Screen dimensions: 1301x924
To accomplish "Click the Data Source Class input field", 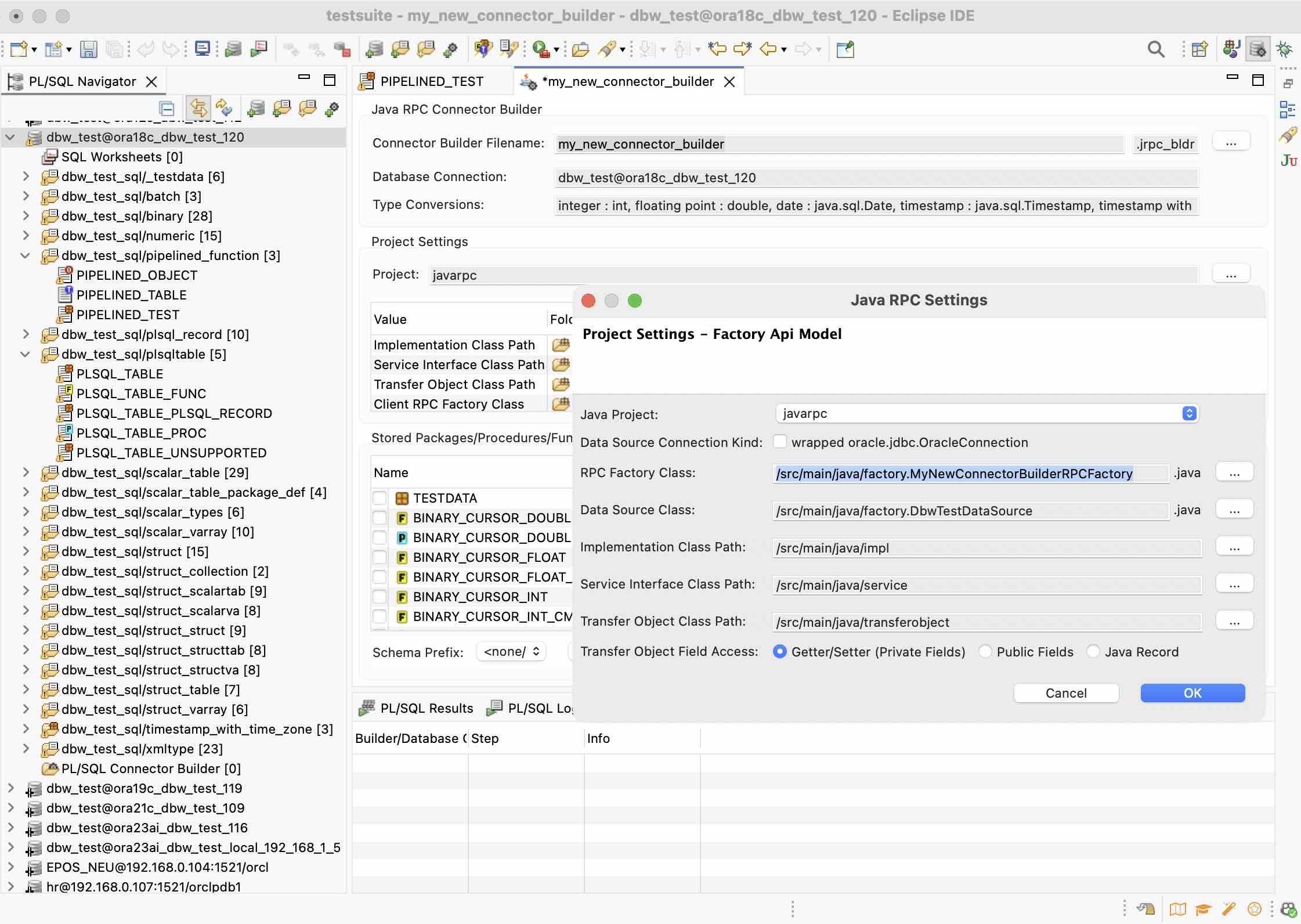I will pos(969,511).
